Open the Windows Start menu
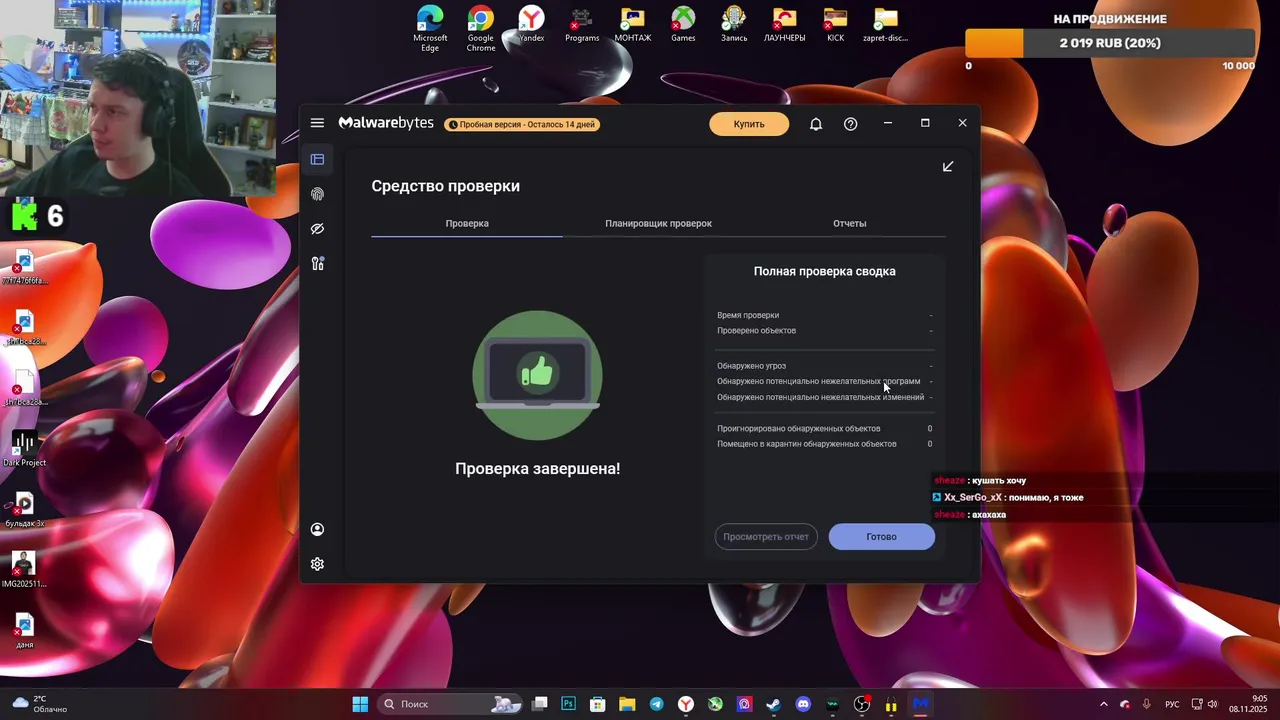Image resolution: width=1280 pixels, height=720 pixels. [x=360, y=704]
